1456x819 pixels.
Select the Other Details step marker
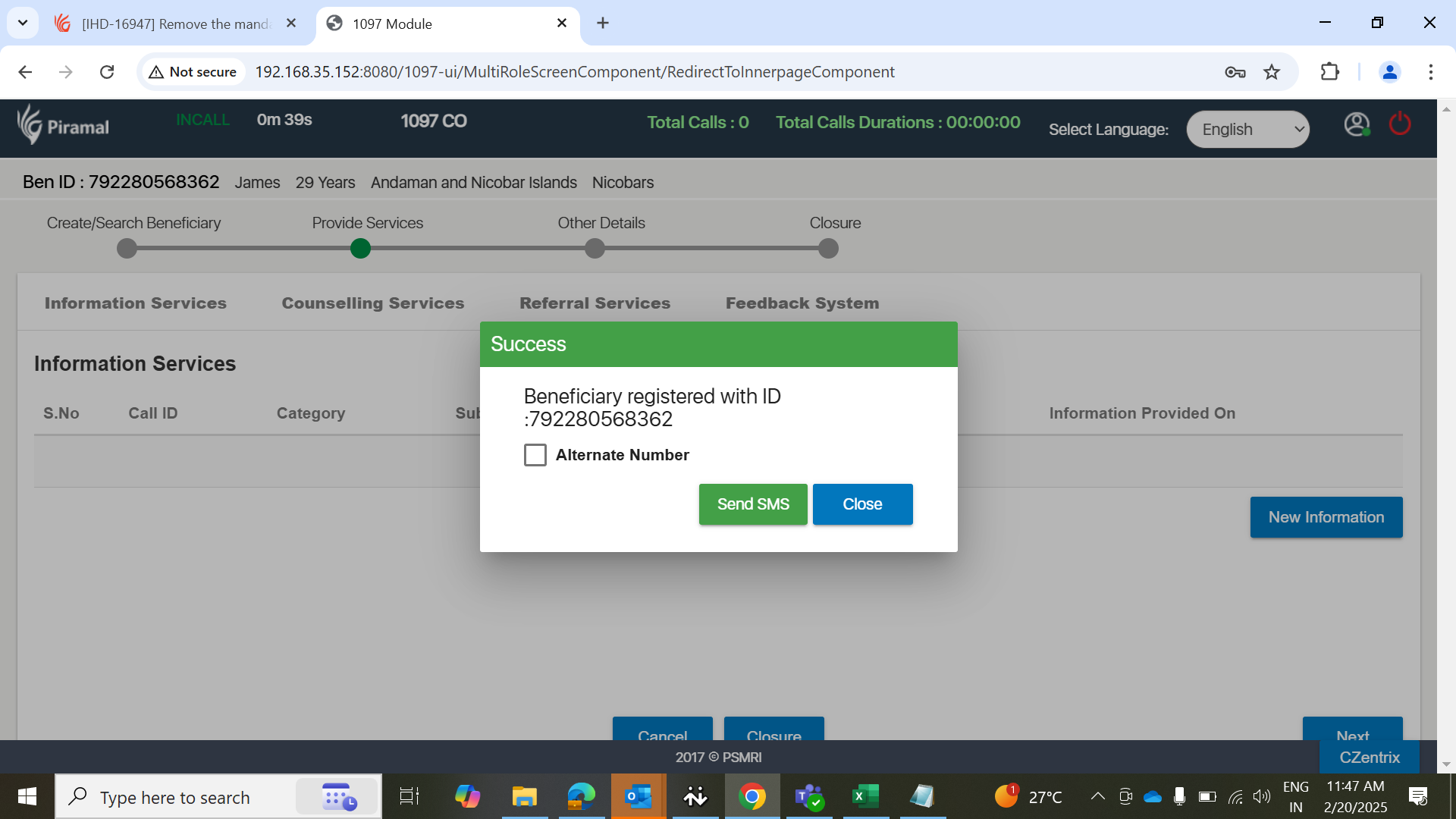(595, 249)
